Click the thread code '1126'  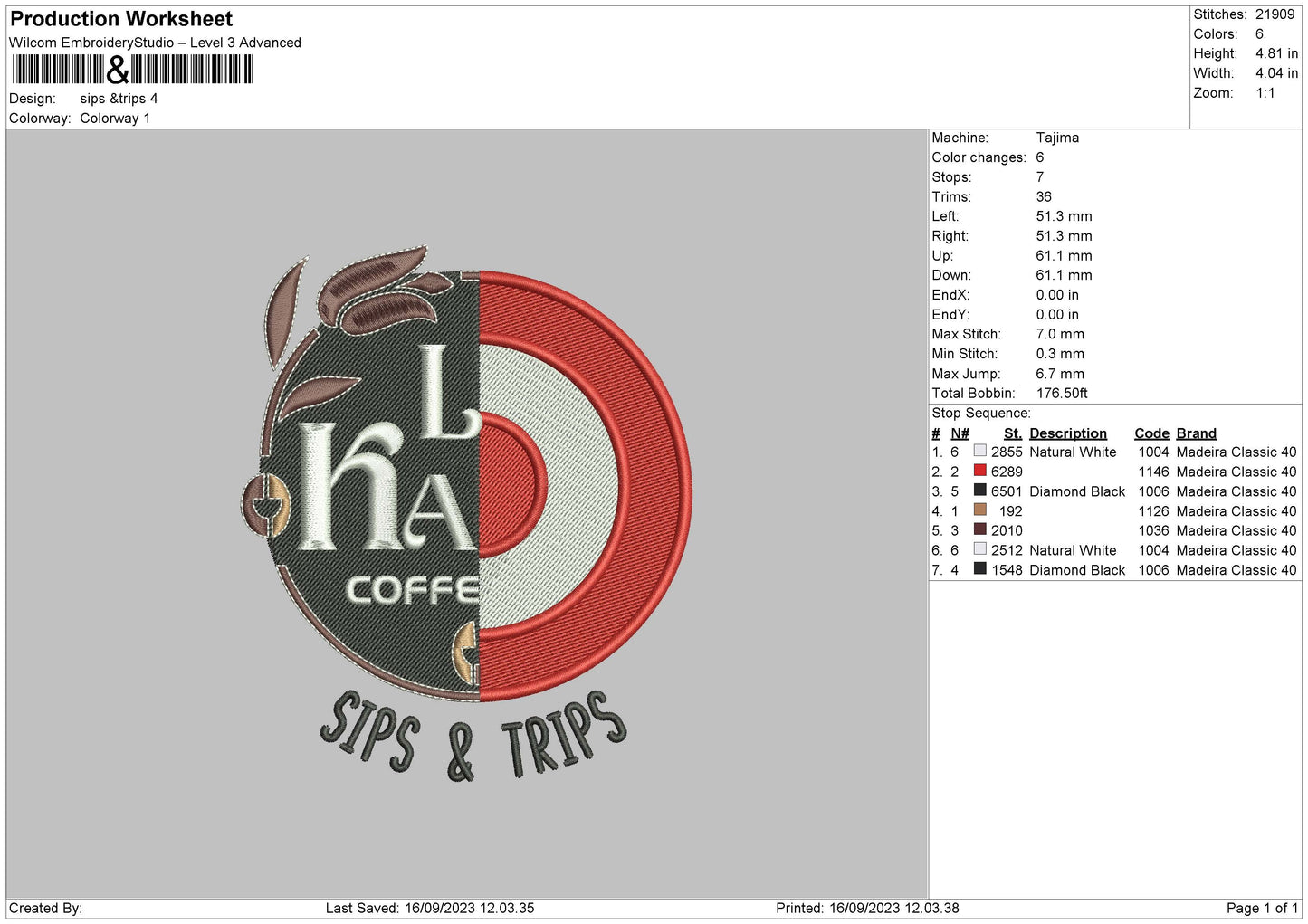pos(1153,511)
